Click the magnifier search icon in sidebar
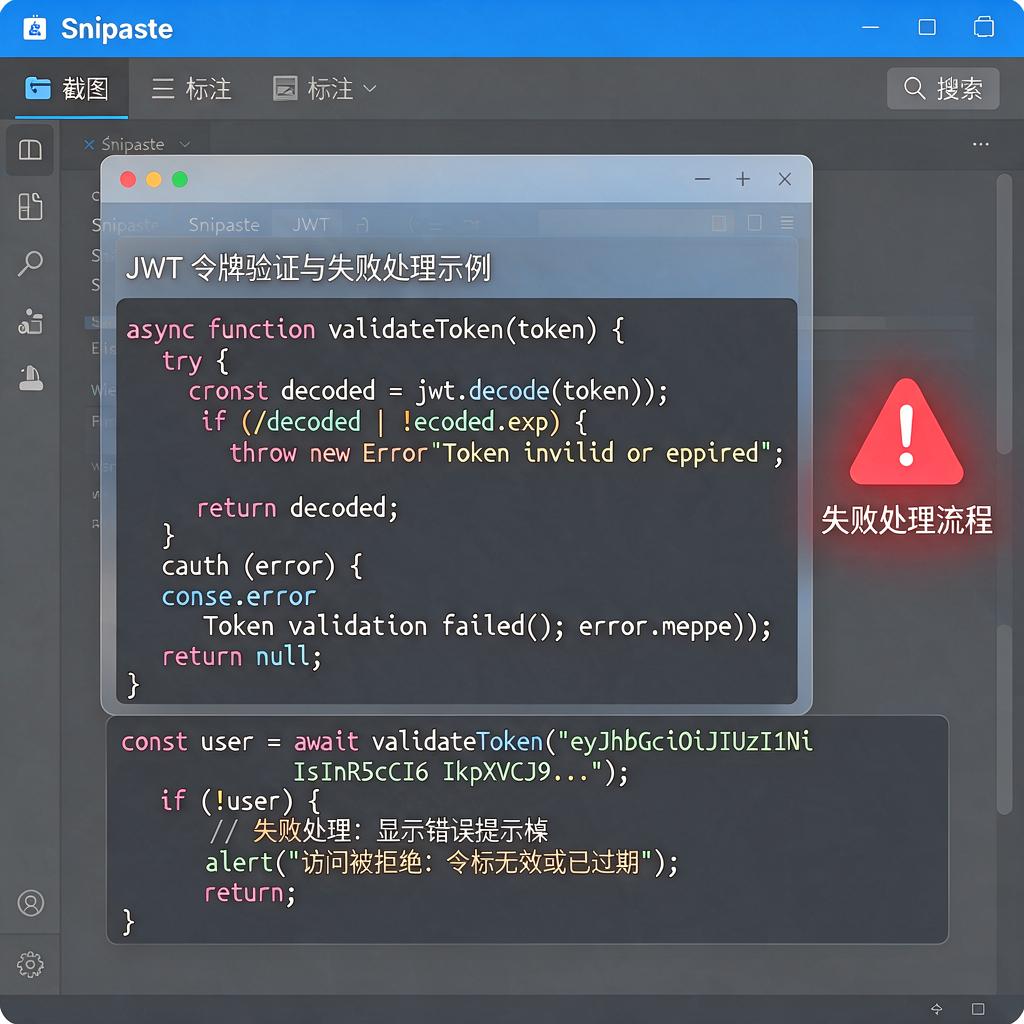 [x=30, y=263]
